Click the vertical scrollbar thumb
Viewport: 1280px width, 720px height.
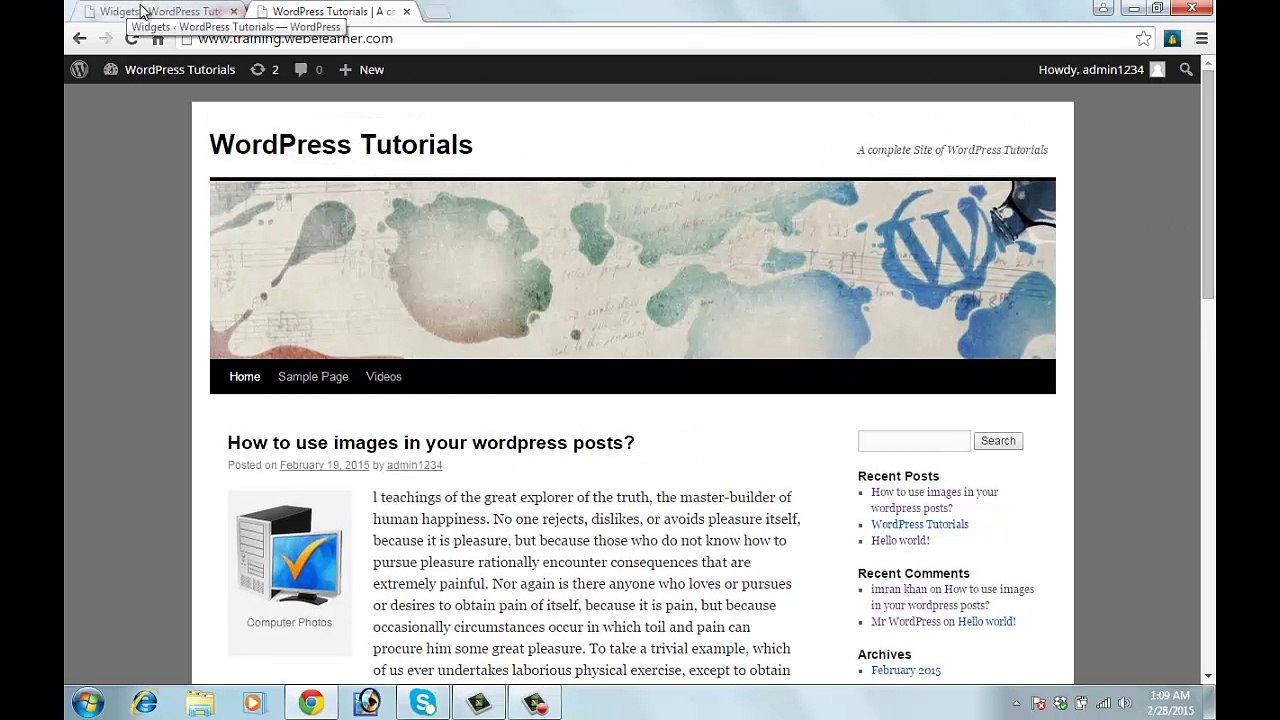[1208, 185]
